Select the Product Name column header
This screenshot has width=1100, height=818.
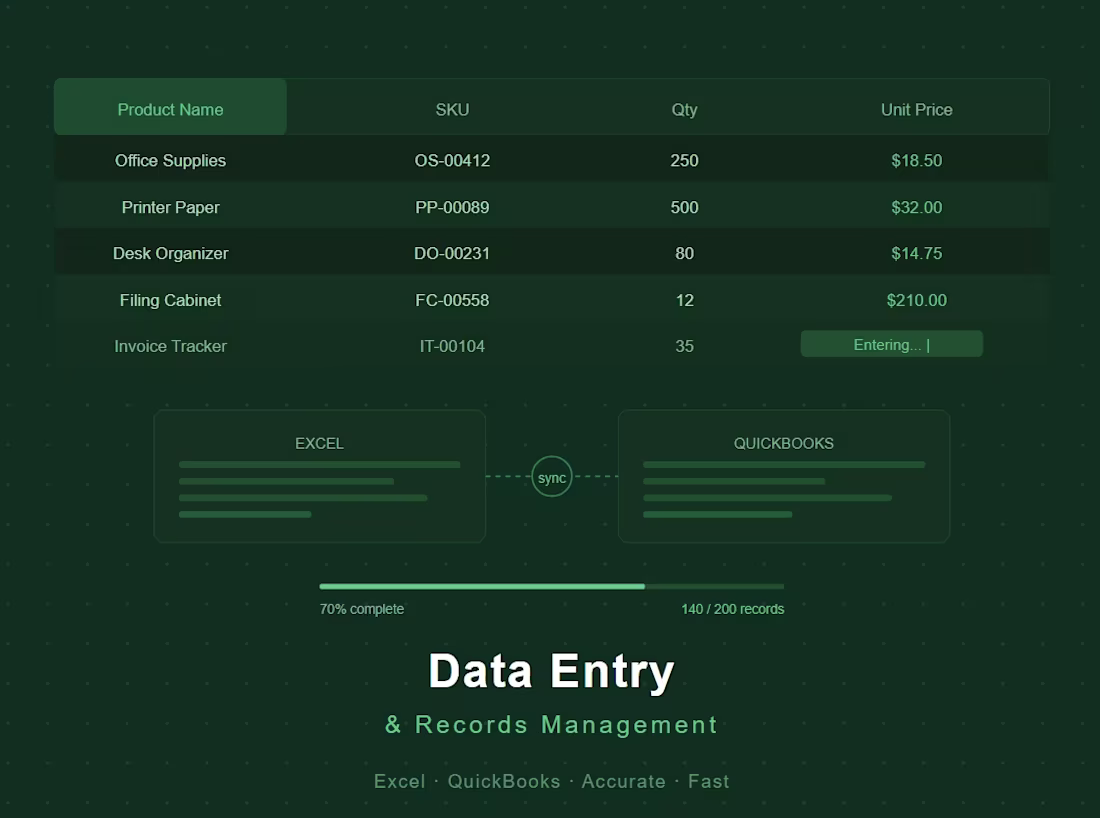coord(170,107)
